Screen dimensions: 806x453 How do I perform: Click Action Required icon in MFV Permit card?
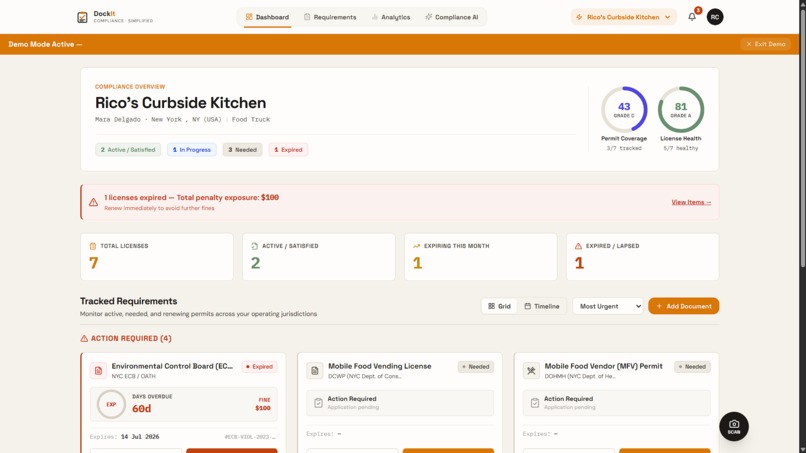click(535, 403)
